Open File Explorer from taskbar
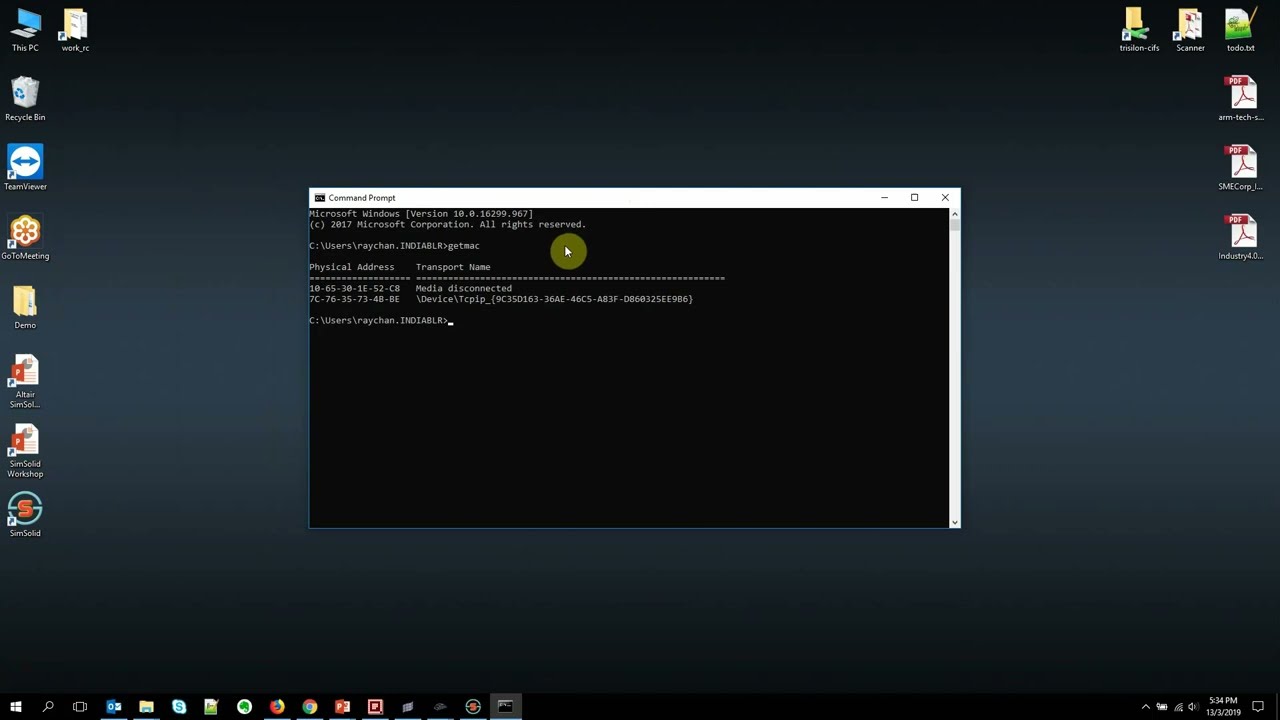 click(146, 707)
